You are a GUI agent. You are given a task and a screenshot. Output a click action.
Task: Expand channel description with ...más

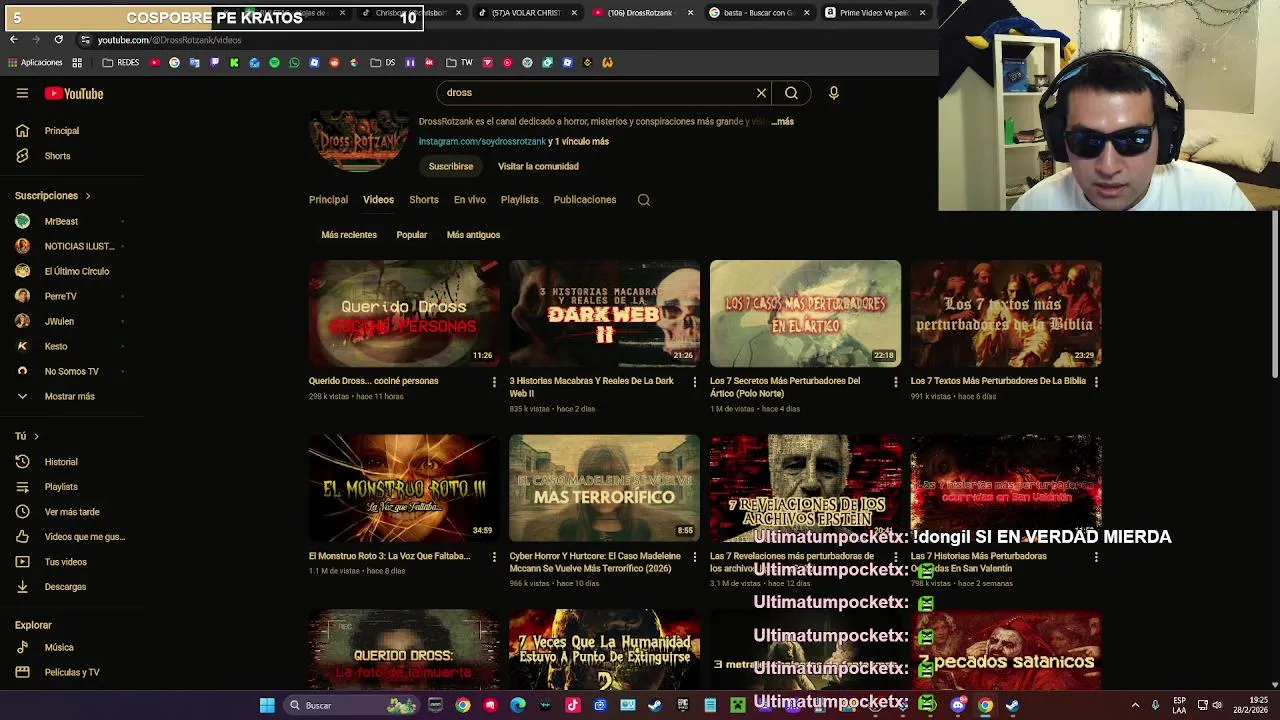[x=783, y=122]
